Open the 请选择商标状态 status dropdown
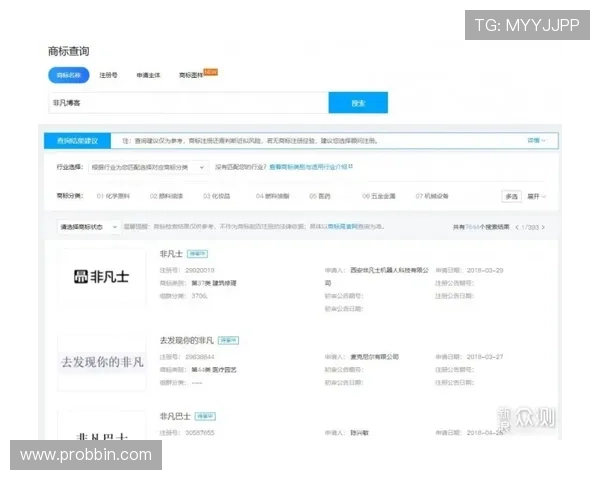This screenshot has width=600, height=480. [89, 227]
